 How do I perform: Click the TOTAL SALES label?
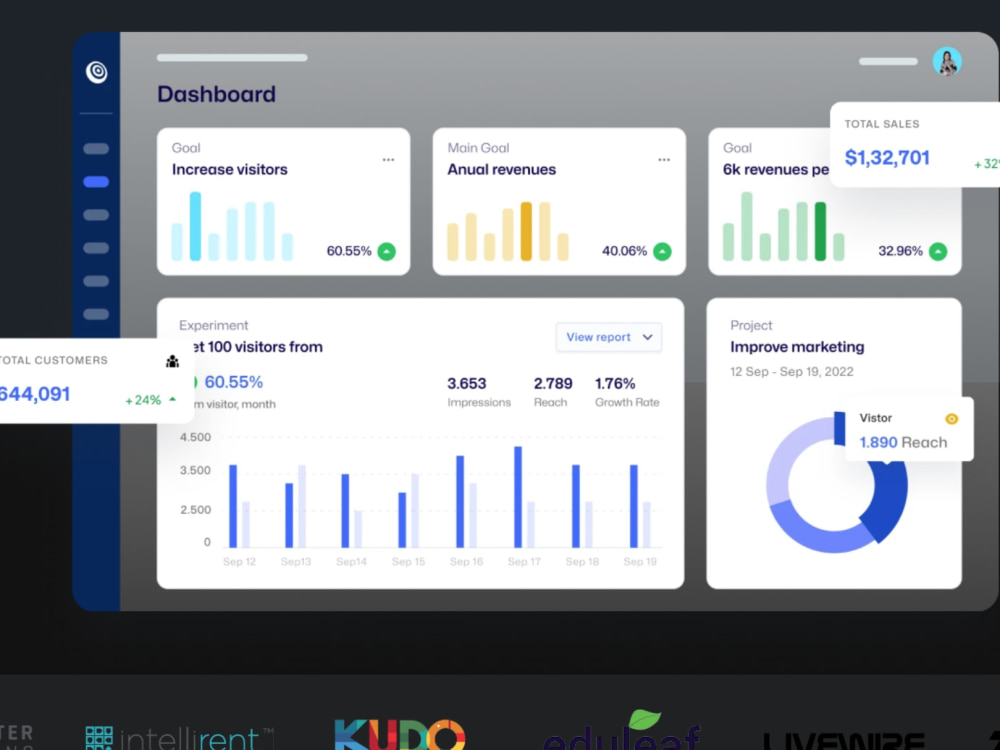pos(882,124)
